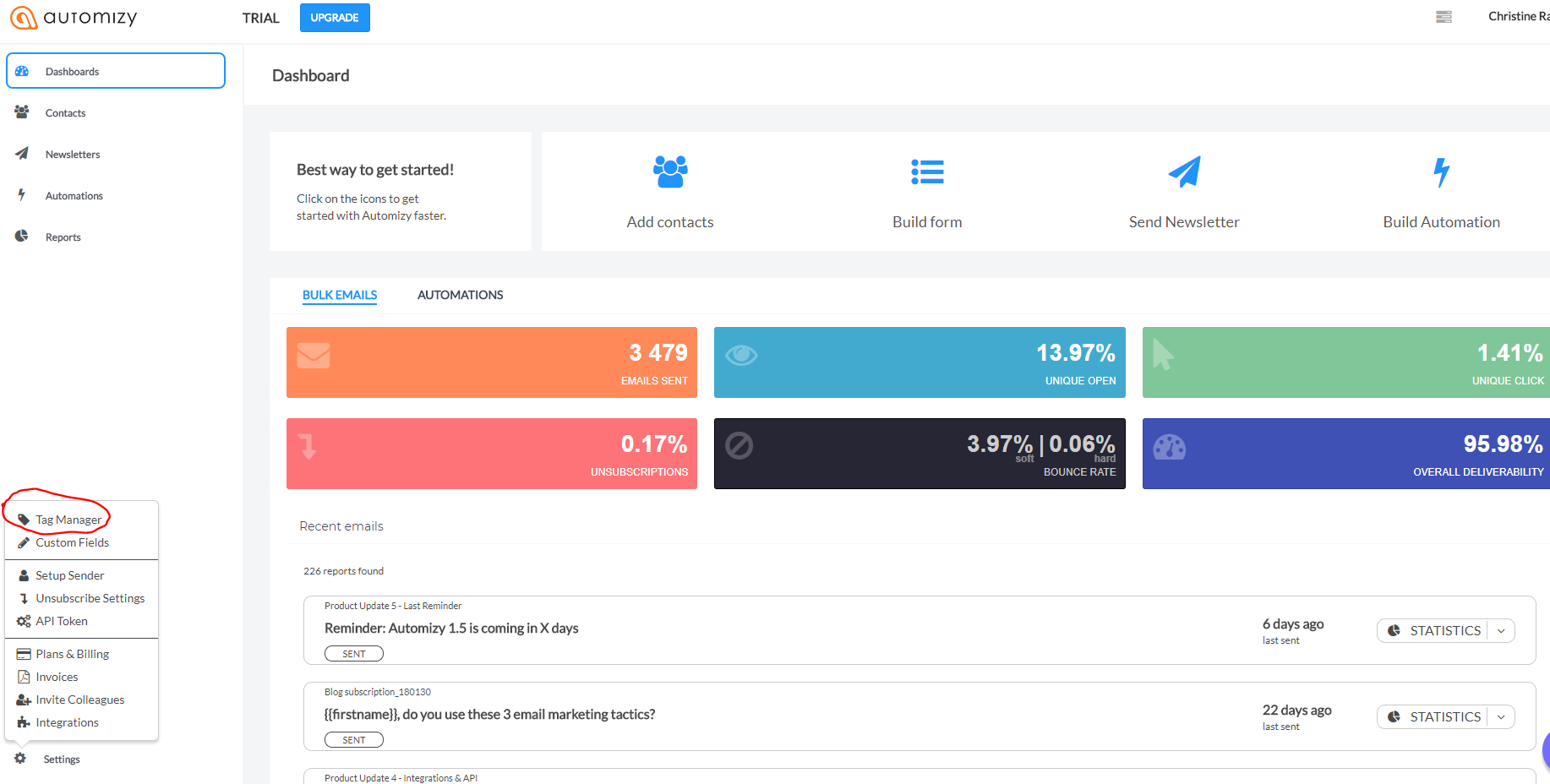Go to Contacts in the sidebar
This screenshot has width=1550, height=784.
(65, 113)
